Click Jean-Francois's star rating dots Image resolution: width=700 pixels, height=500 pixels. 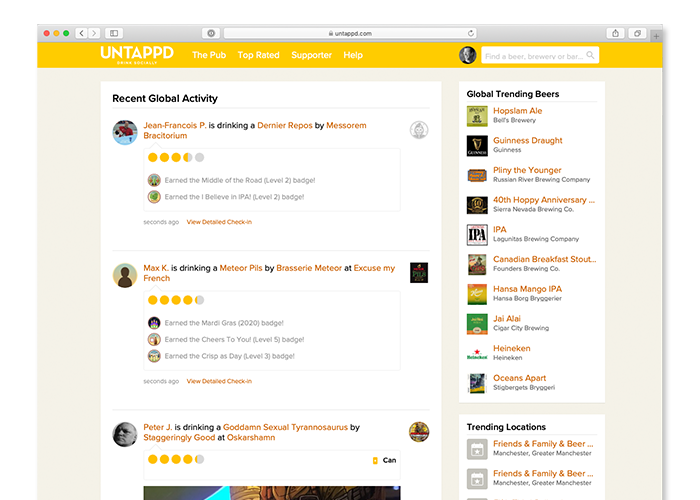pyautogui.click(x=176, y=157)
